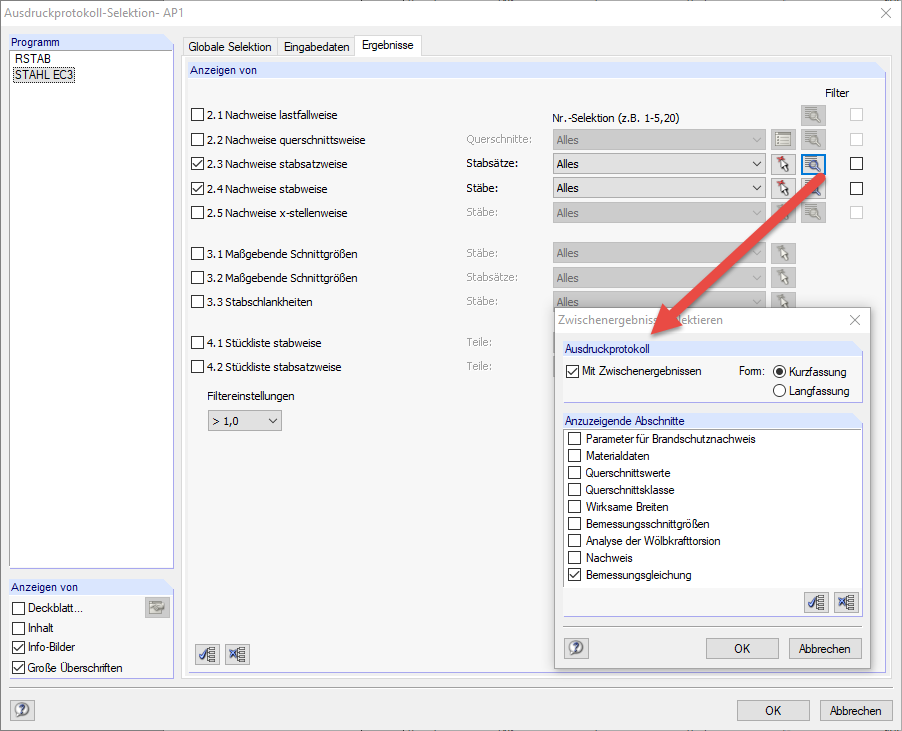Enable 2.1 Nachweise lastfallweise
This screenshot has height=731, width=902.
(x=197, y=114)
